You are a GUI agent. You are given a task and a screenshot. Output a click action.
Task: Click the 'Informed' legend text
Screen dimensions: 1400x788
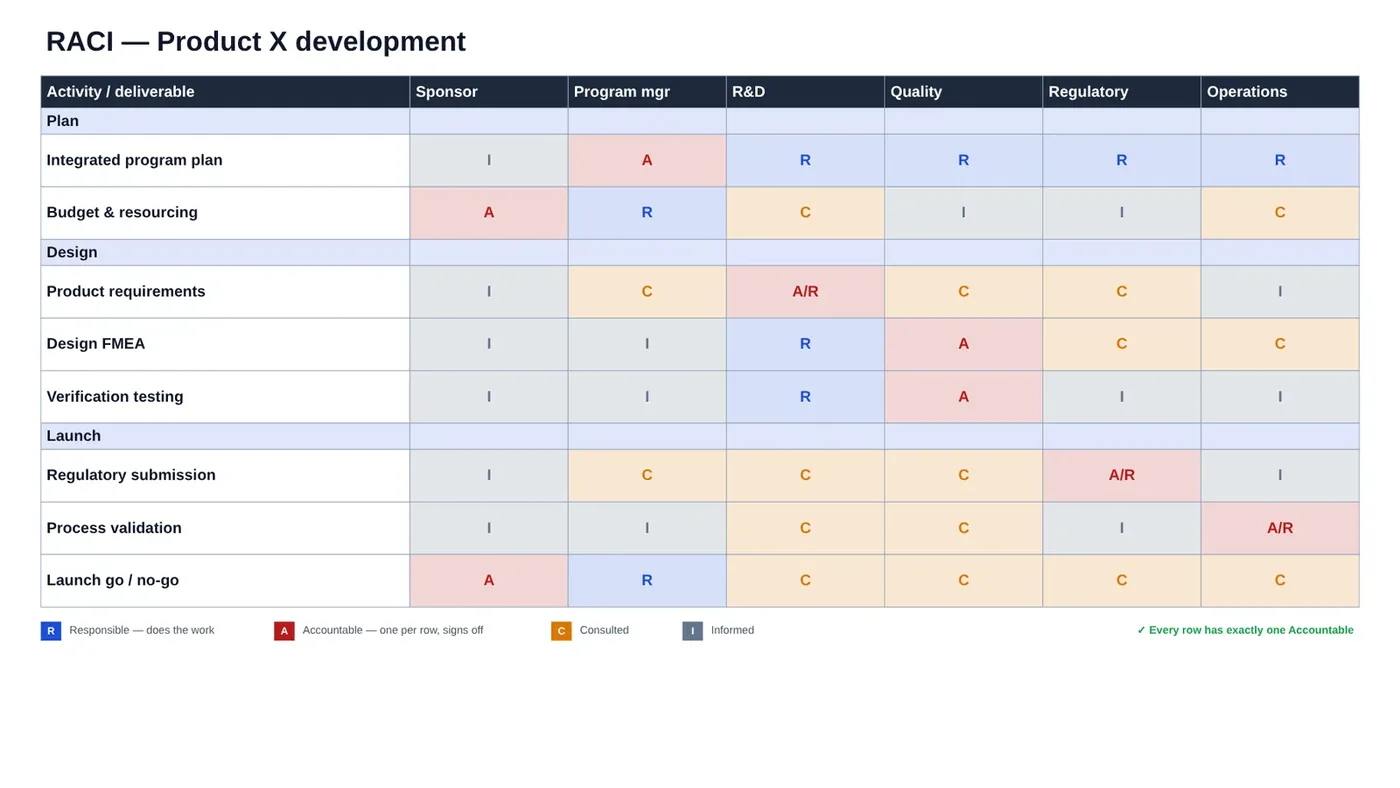[x=733, y=631]
